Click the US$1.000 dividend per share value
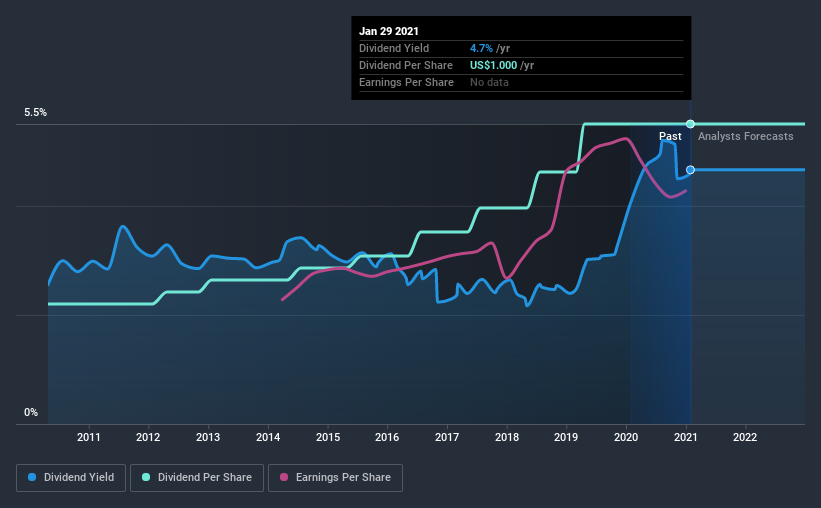The width and height of the screenshot is (821, 508). click(x=493, y=65)
